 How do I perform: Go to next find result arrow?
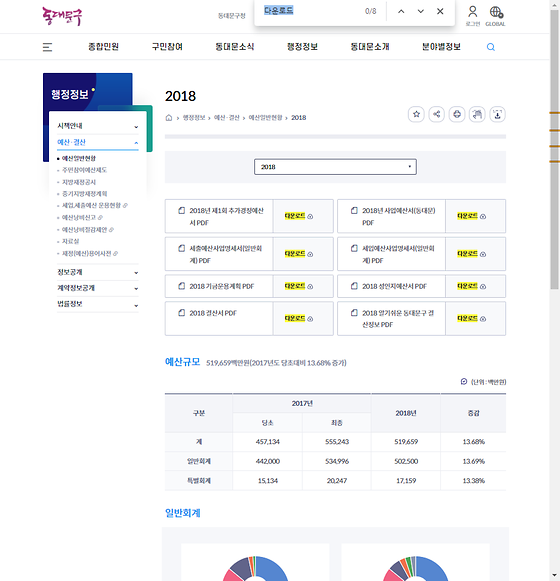pos(421,11)
